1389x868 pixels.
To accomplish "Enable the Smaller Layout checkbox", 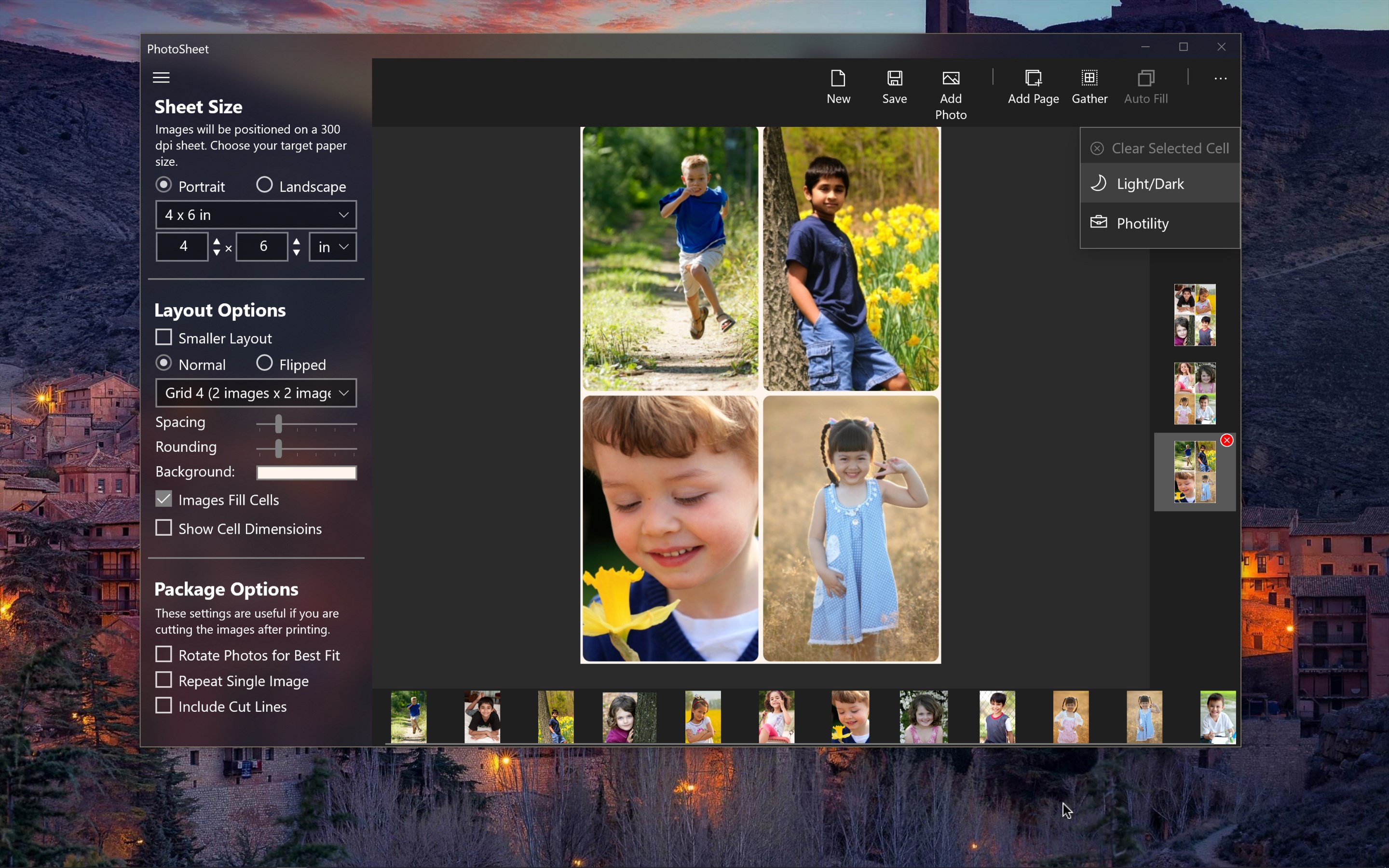I will click(163, 338).
